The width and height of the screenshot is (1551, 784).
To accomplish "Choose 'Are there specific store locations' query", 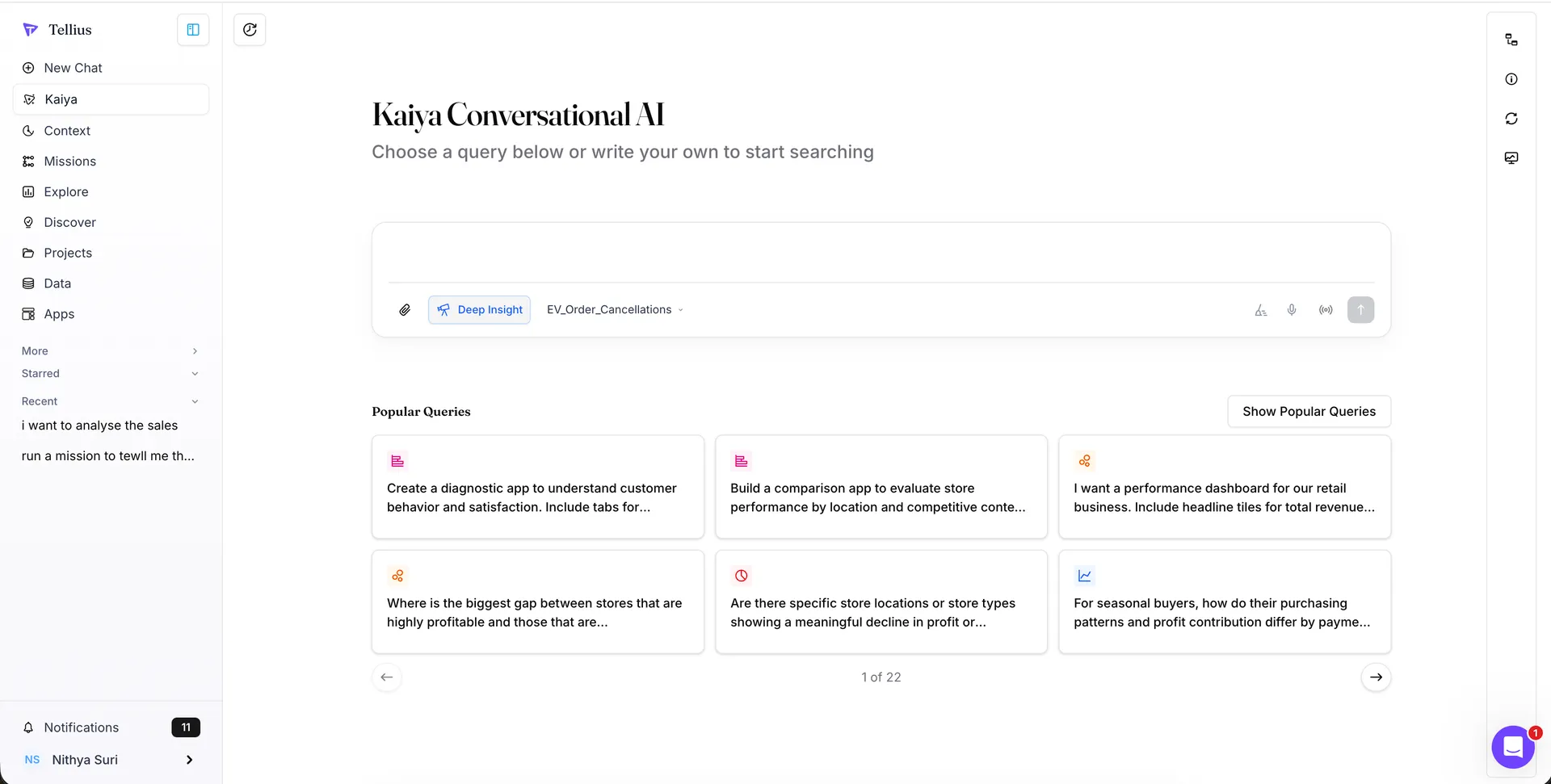I will 881,602.
